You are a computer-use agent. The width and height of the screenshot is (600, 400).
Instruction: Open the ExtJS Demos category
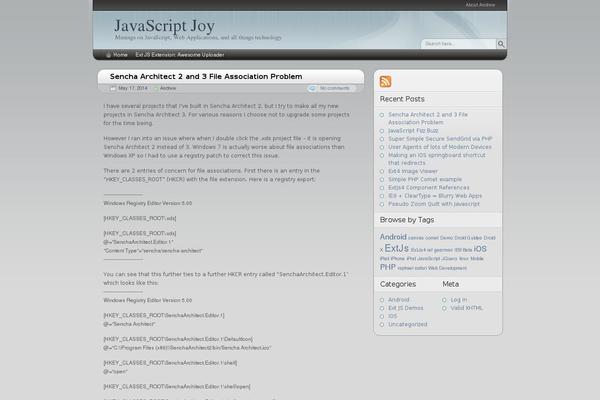coord(406,308)
